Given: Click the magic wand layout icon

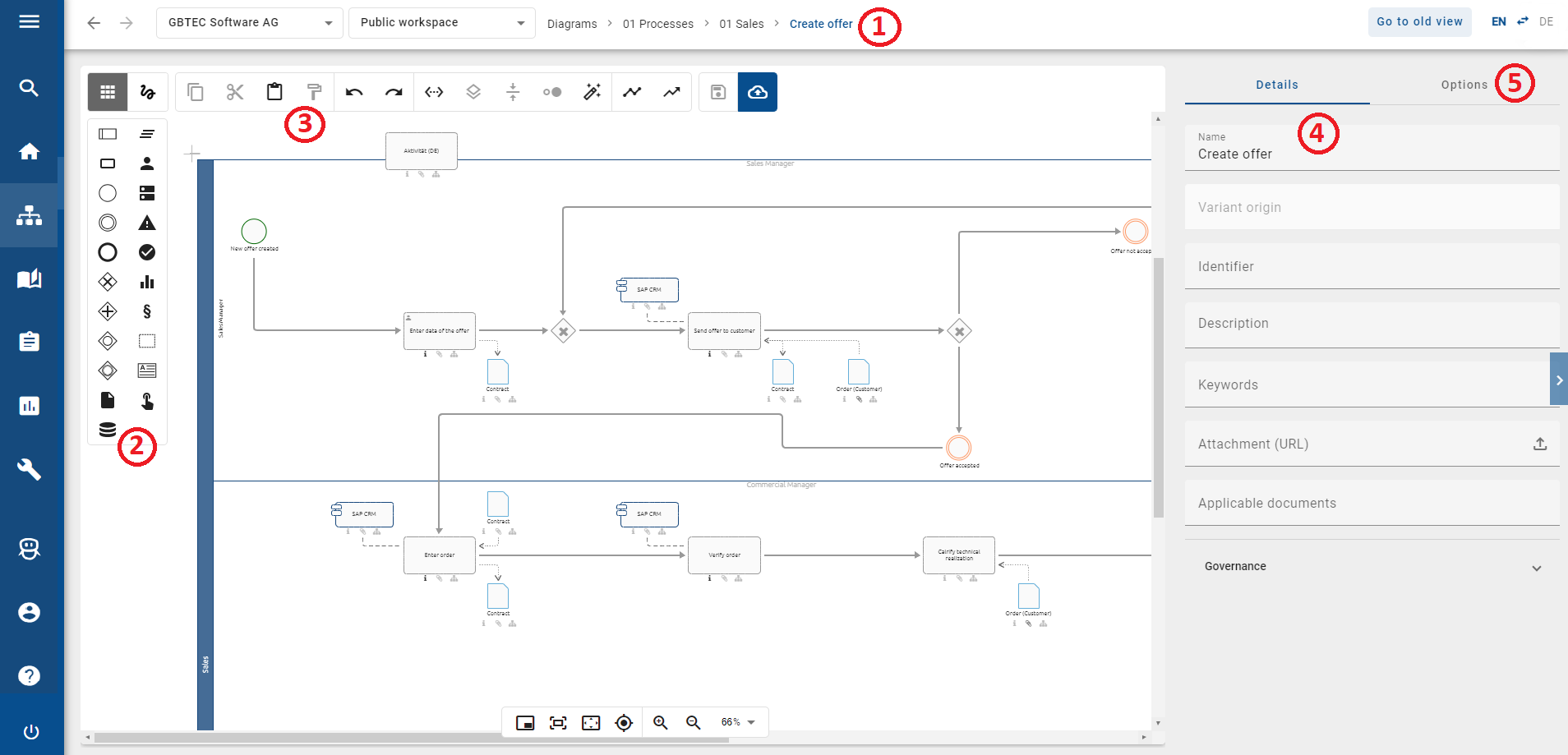Looking at the screenshot, I should (593, 92).
